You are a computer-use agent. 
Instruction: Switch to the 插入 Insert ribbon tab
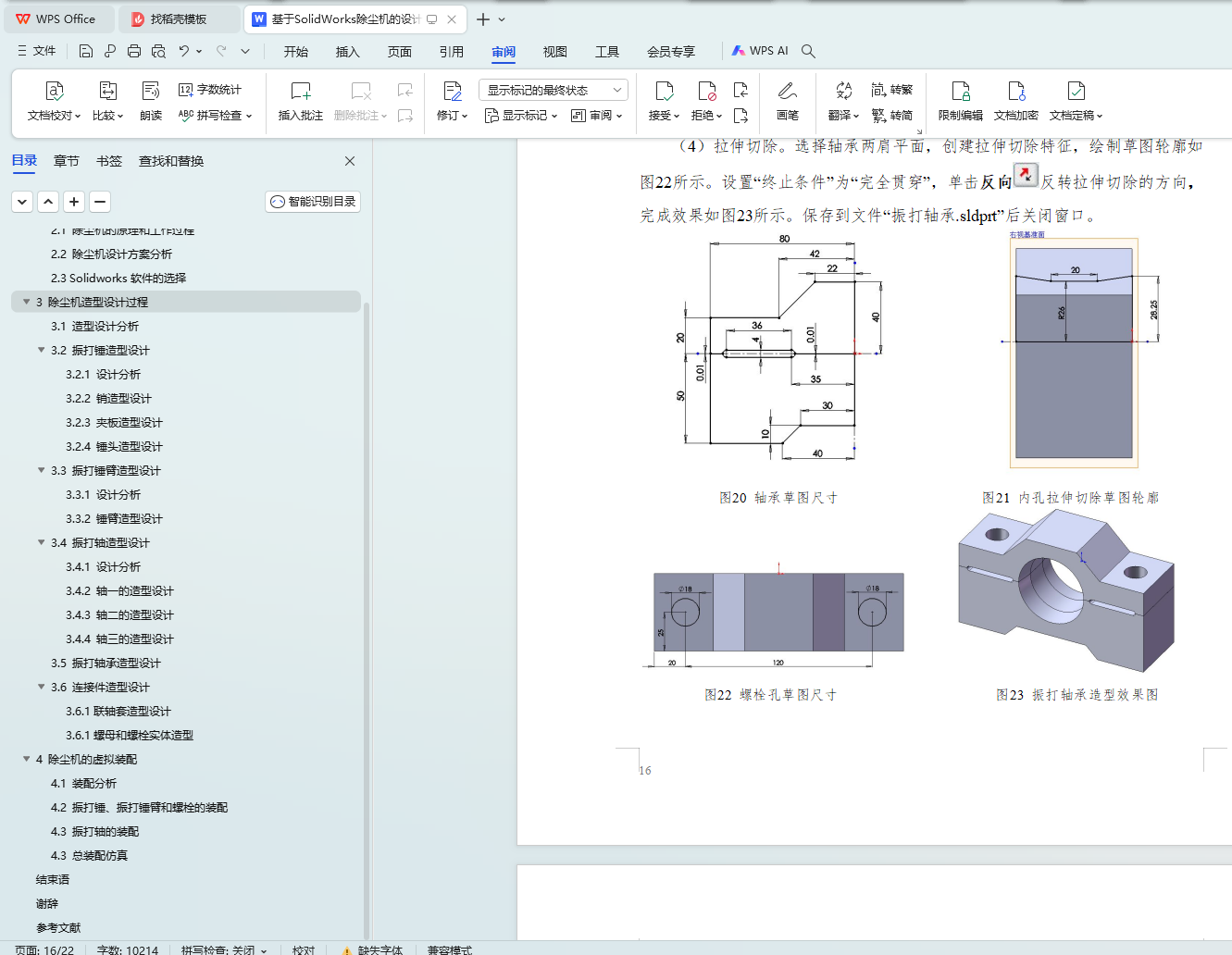[348, 52]
